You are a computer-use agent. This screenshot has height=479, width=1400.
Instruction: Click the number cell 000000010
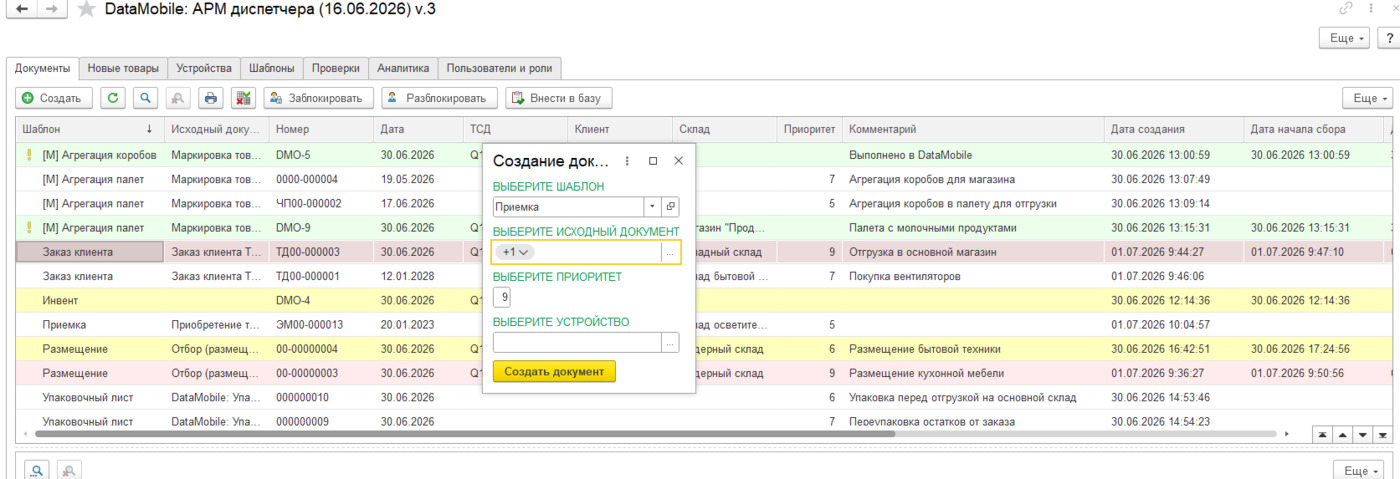(x=322, y=397)
